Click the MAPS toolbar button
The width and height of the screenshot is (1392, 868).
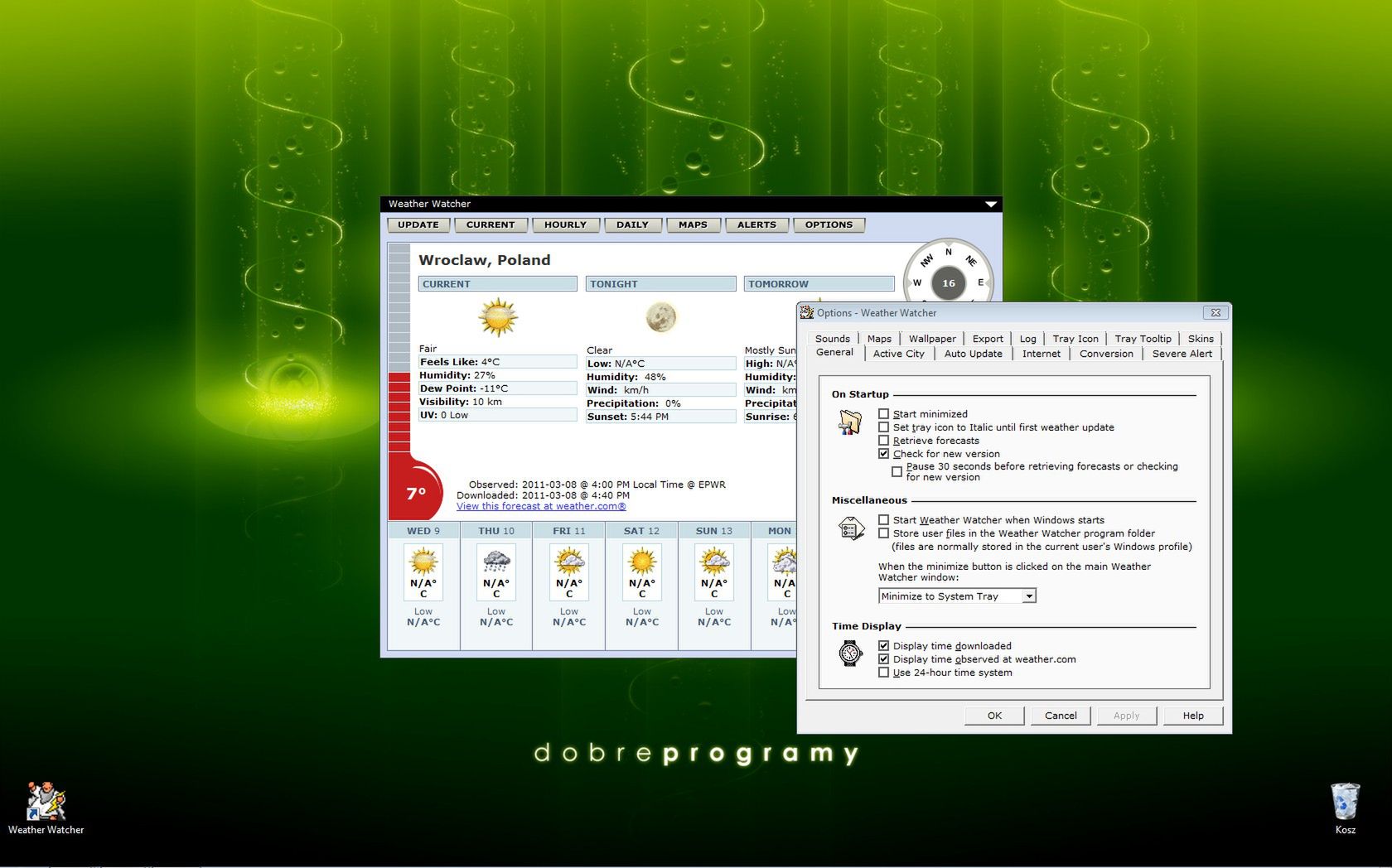tap(693, 224)
